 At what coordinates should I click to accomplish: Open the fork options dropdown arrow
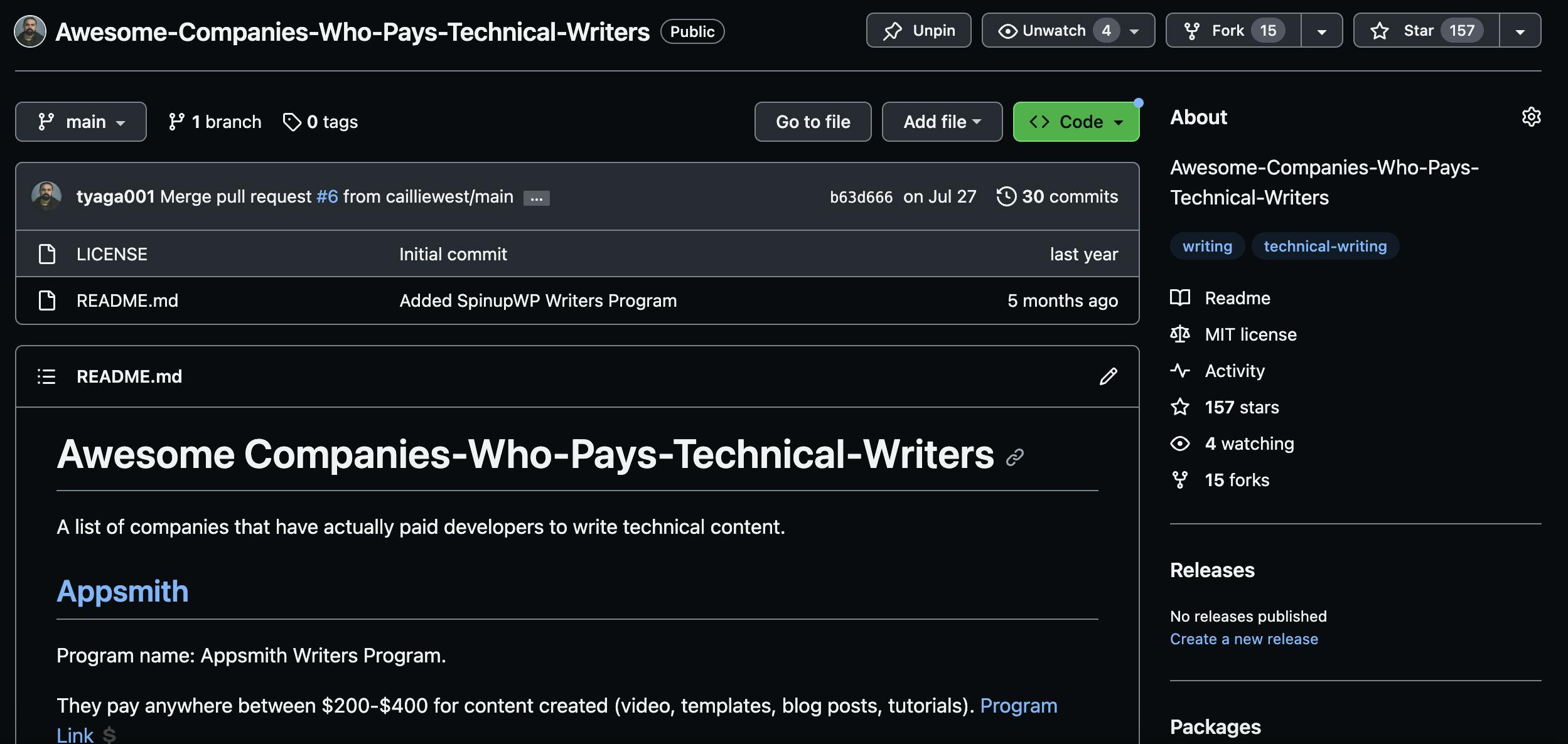click(x=1321, y=31)
